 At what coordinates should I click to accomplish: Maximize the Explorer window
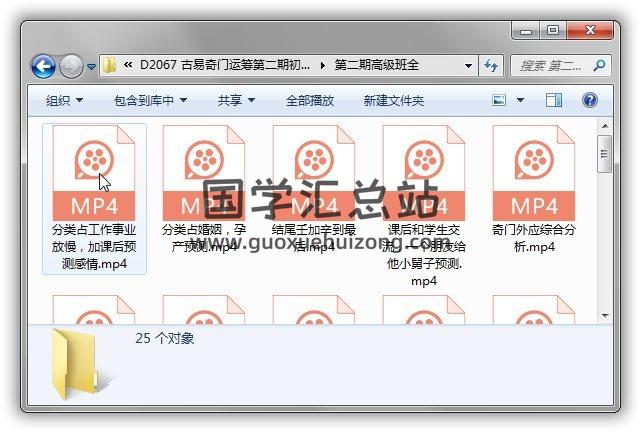point(553,30)
